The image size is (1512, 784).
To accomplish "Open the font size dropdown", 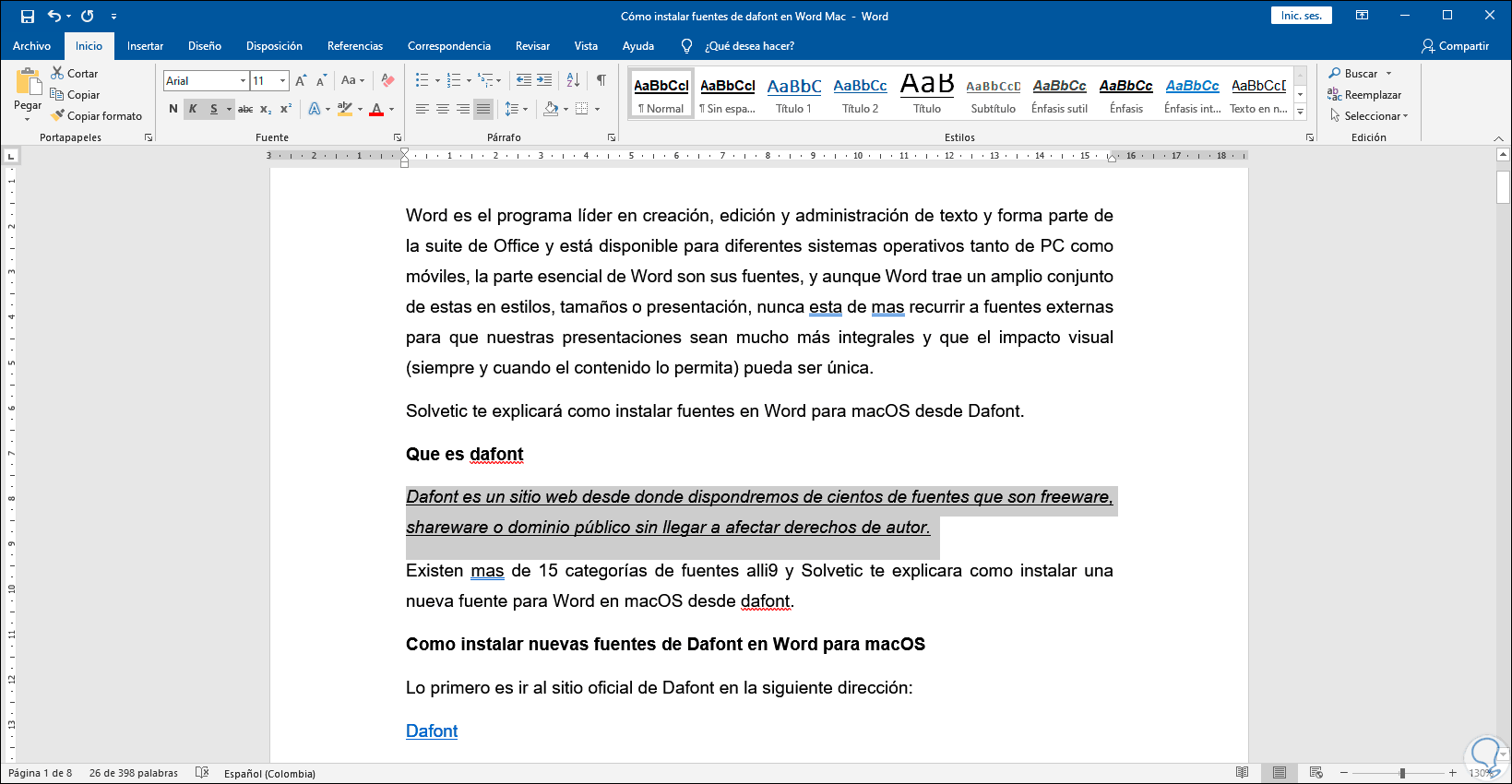I will pos(282,81).
